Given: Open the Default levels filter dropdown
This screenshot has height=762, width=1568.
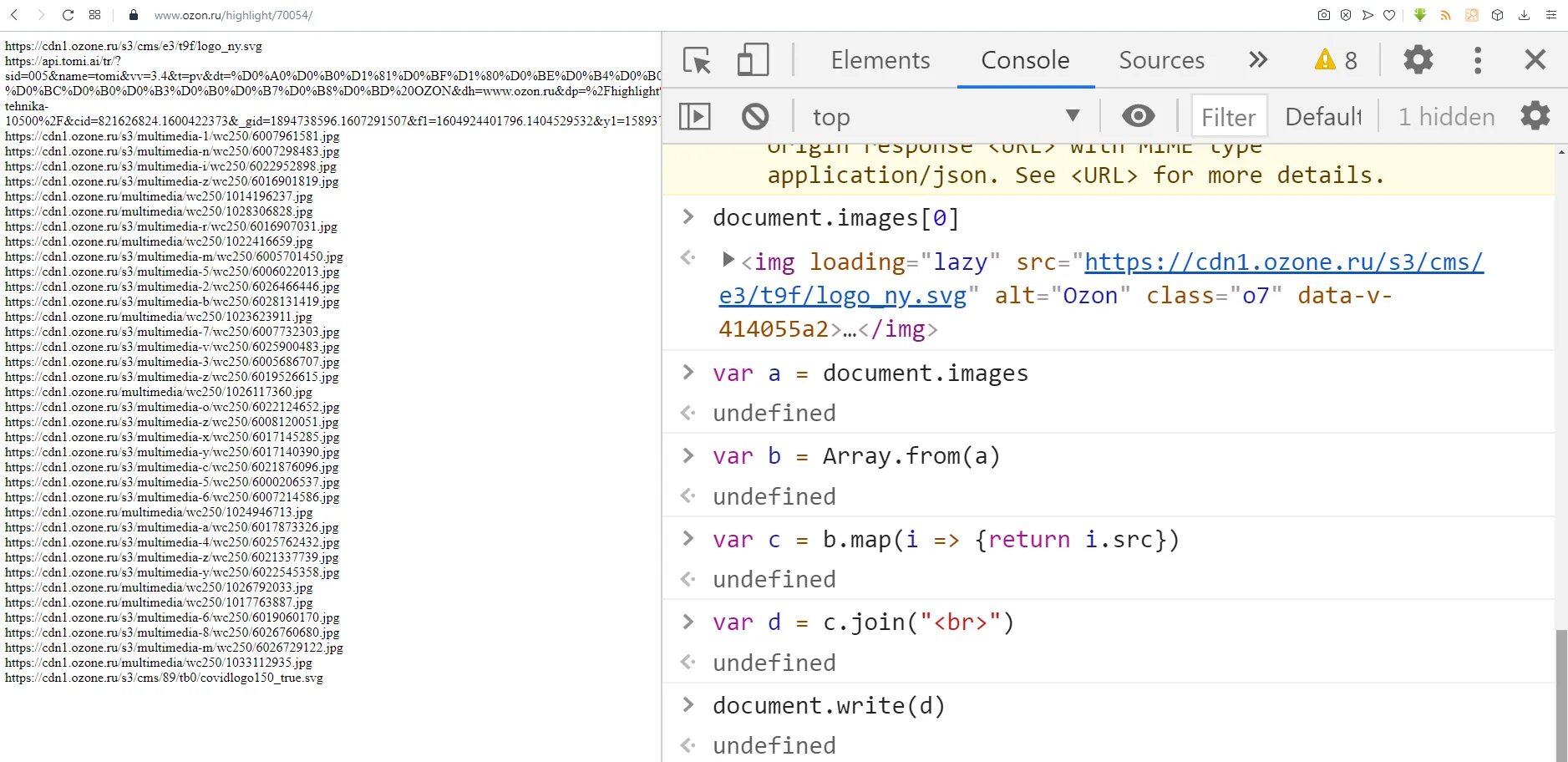Looking at the screenshot, I should pyautogui.click(x=1322, y=116).
